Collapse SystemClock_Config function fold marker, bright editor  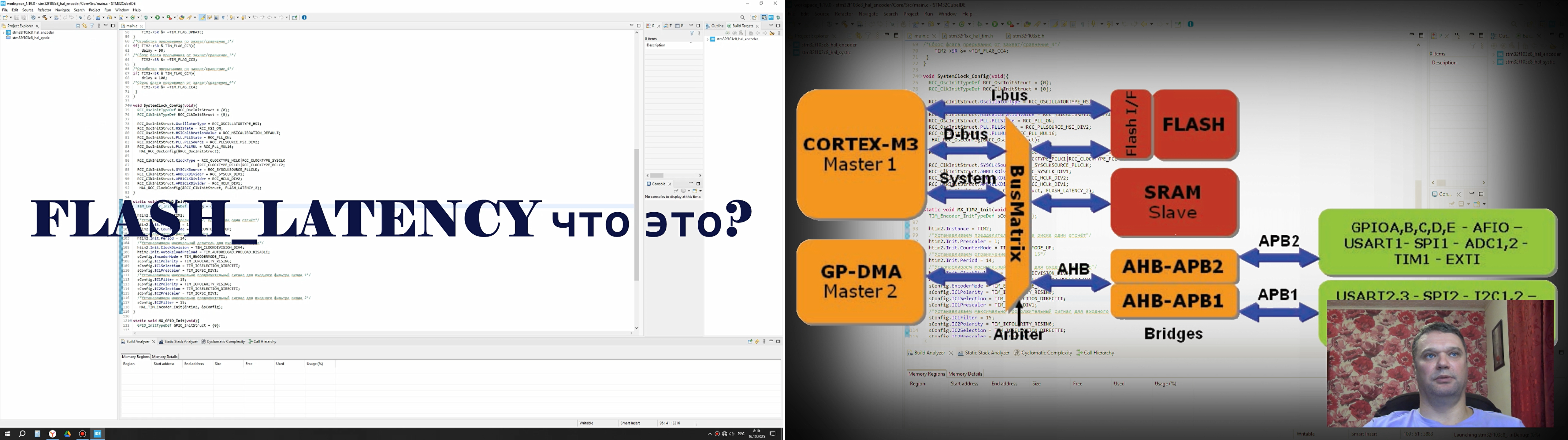(131, 106)
